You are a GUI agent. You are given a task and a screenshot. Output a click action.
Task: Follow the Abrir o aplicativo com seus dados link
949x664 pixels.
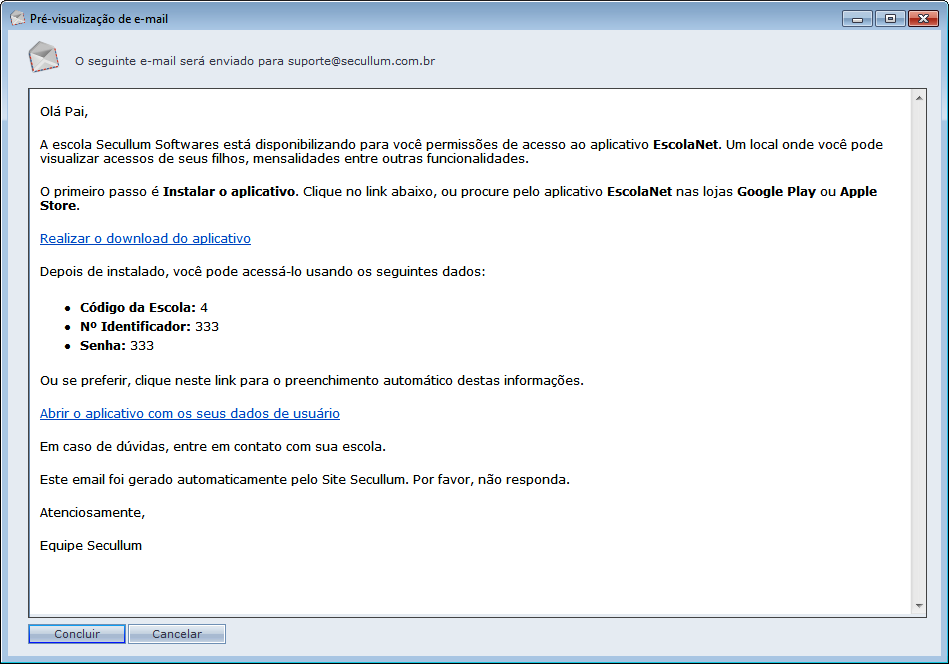pos(189,413)
